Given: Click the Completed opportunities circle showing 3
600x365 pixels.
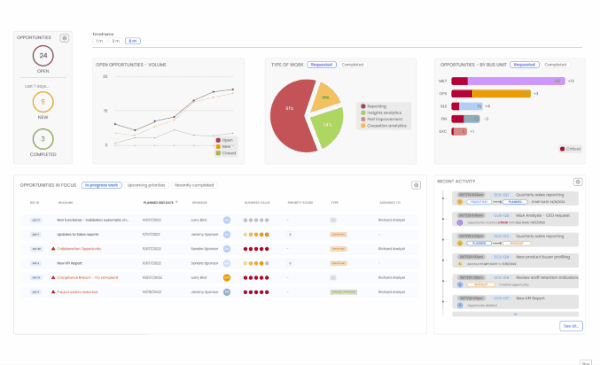Looking at the screenshot, I should point(43,139).
